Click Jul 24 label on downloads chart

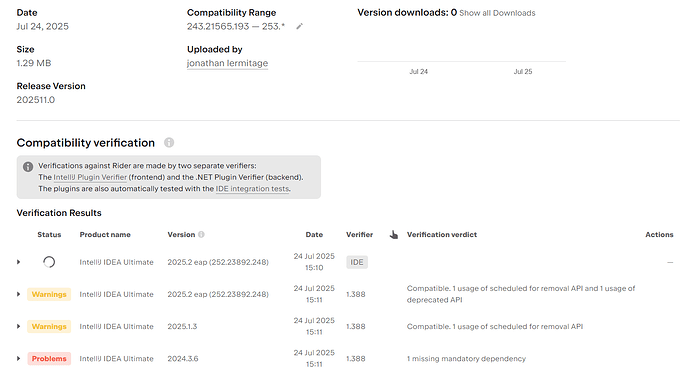click(418, 71)
